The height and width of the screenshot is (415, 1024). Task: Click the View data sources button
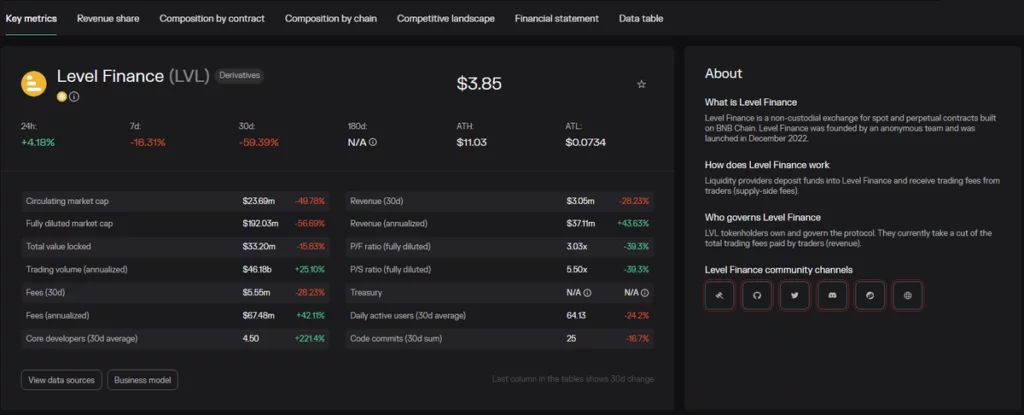(61, 380)
